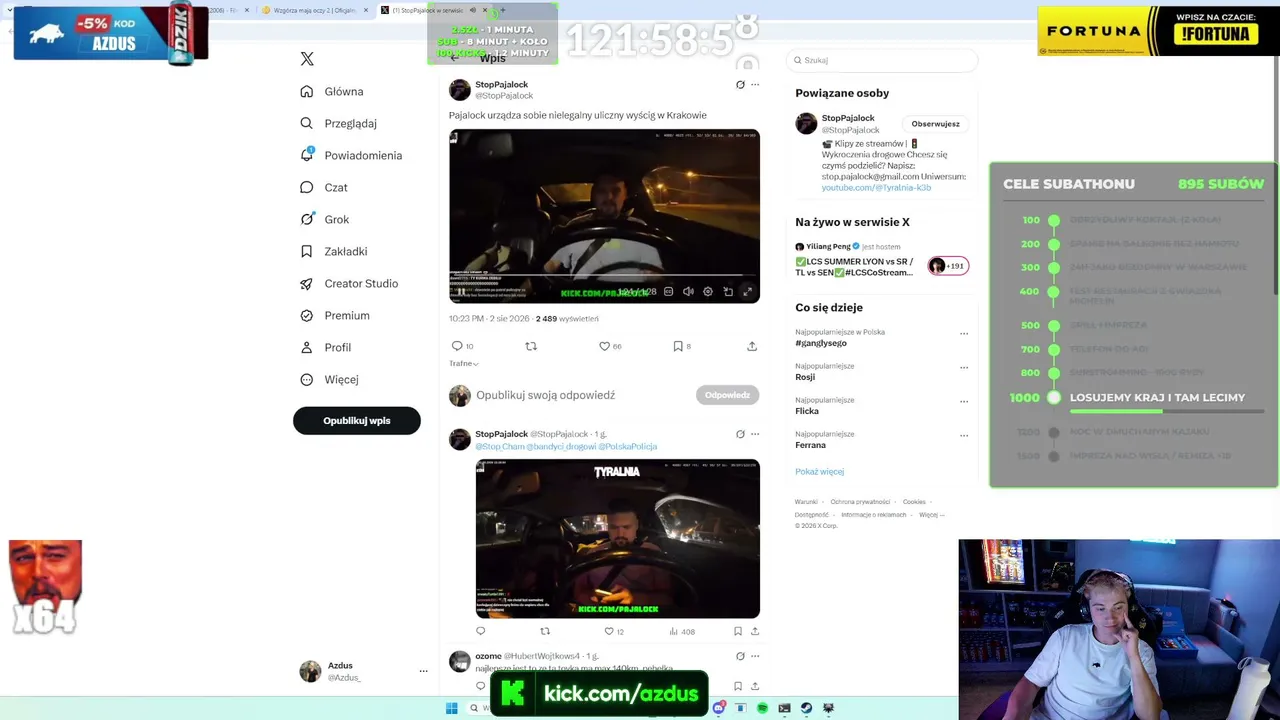Reply to the StopPajalock reply post
This screenshot has height=720, width=1280.
tap(480, 631)
